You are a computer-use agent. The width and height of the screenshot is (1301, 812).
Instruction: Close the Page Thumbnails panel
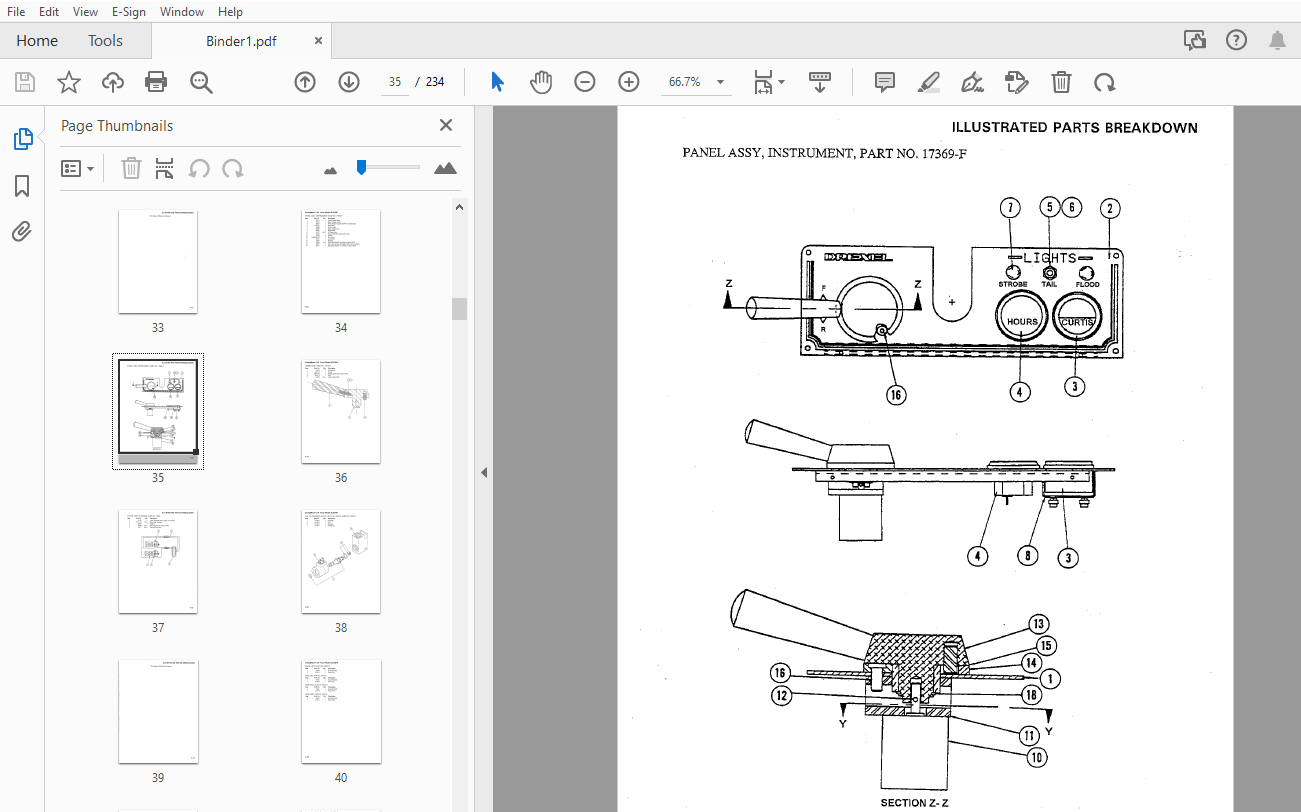[x=446, y=125]
